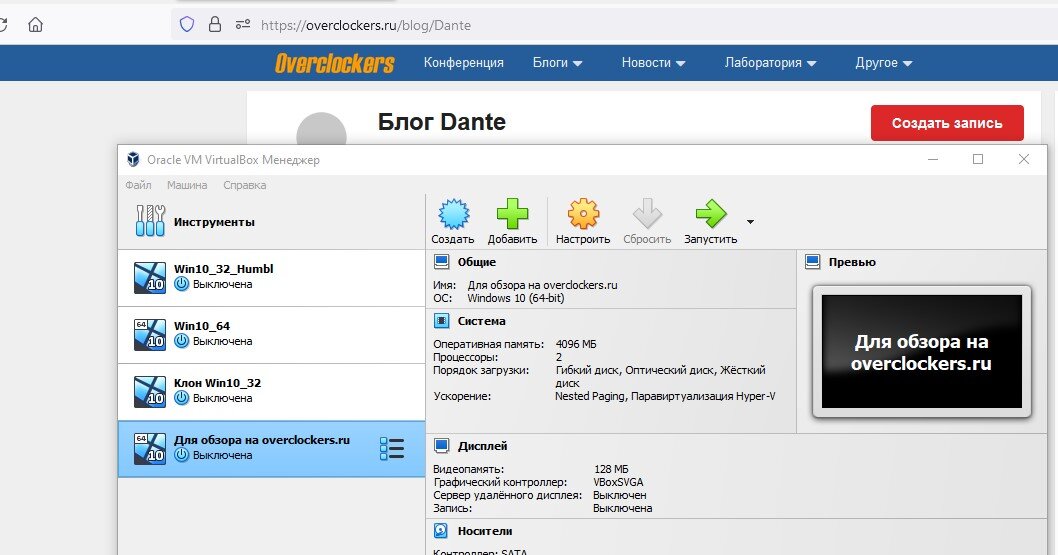Open the Носители section header
The height and width of the screenshot is (555, 1058).
coord(484,531)
